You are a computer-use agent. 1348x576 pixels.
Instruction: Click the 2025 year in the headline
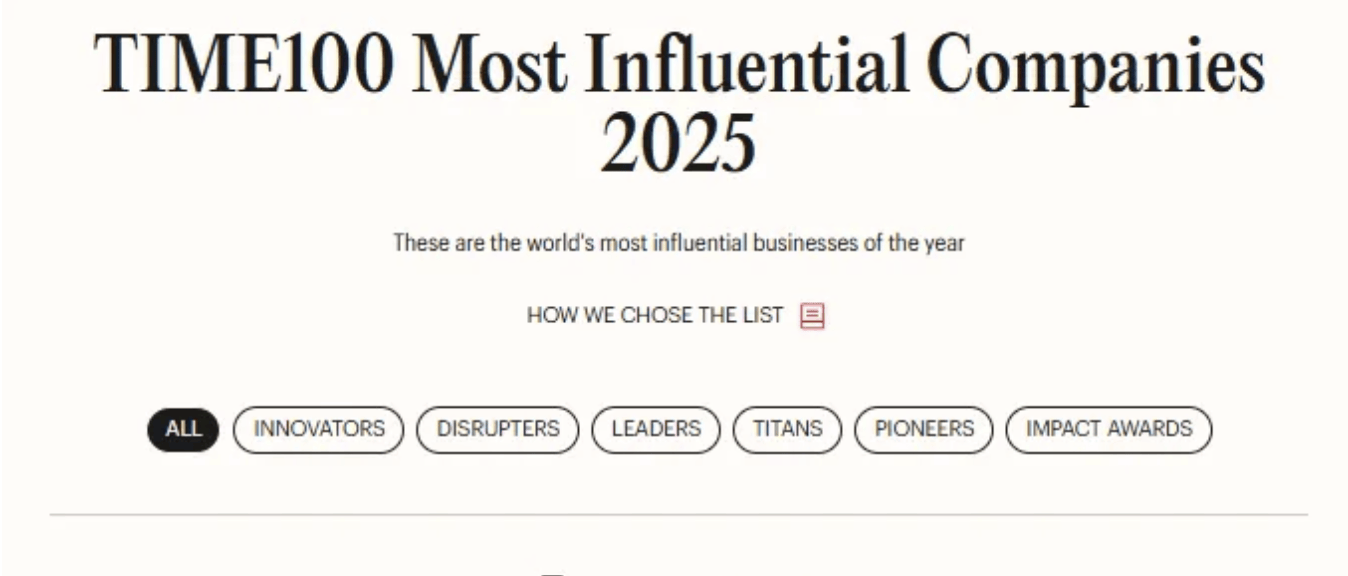click(x=678, y=144)
